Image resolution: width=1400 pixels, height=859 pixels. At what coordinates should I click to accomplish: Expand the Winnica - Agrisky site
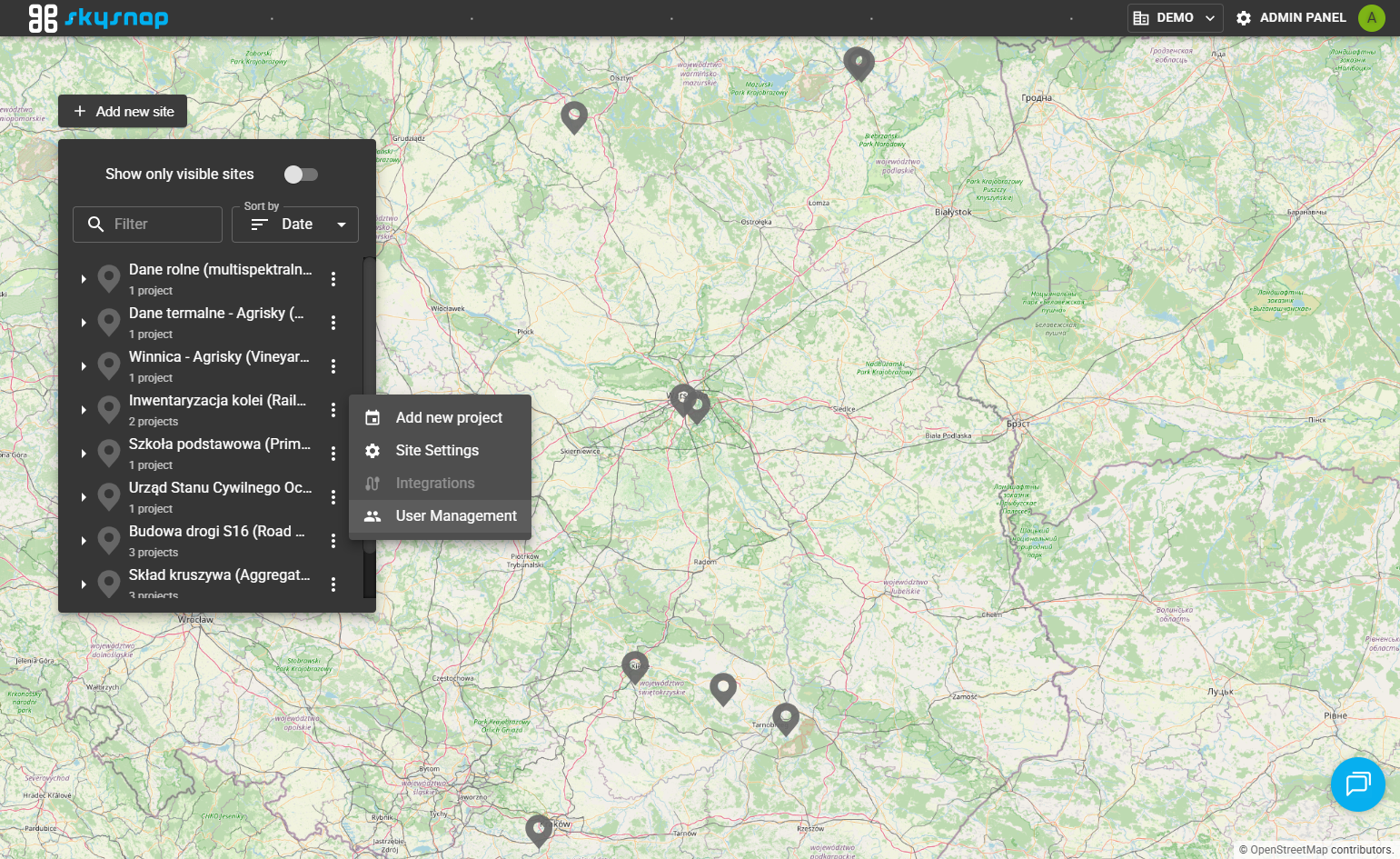click(x=84, y=366)
